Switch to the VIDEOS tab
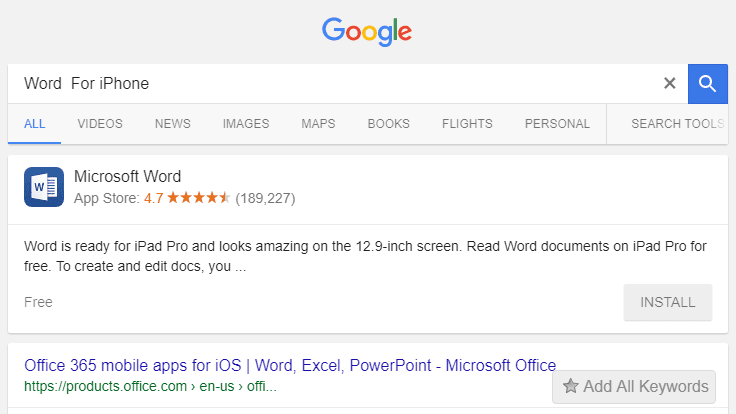 click(100, 124)
